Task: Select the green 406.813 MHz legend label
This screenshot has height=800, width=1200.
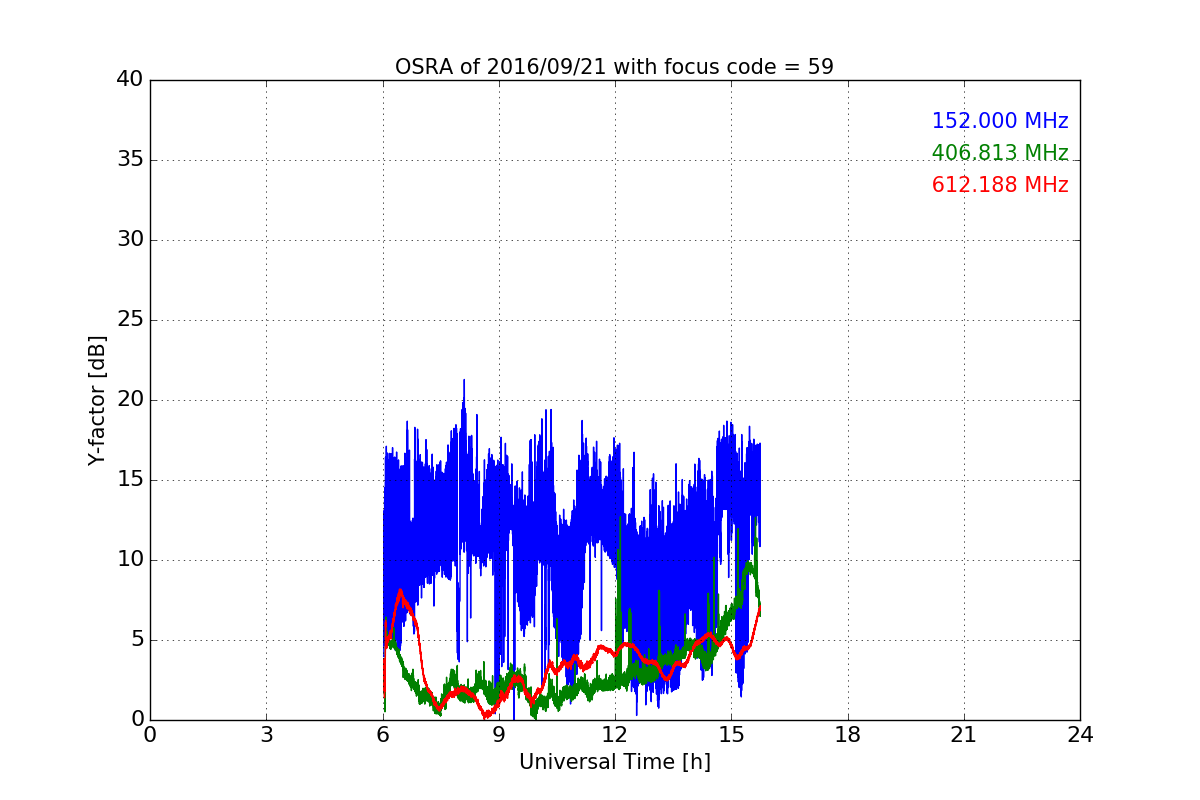Action: click(1000, 153)
